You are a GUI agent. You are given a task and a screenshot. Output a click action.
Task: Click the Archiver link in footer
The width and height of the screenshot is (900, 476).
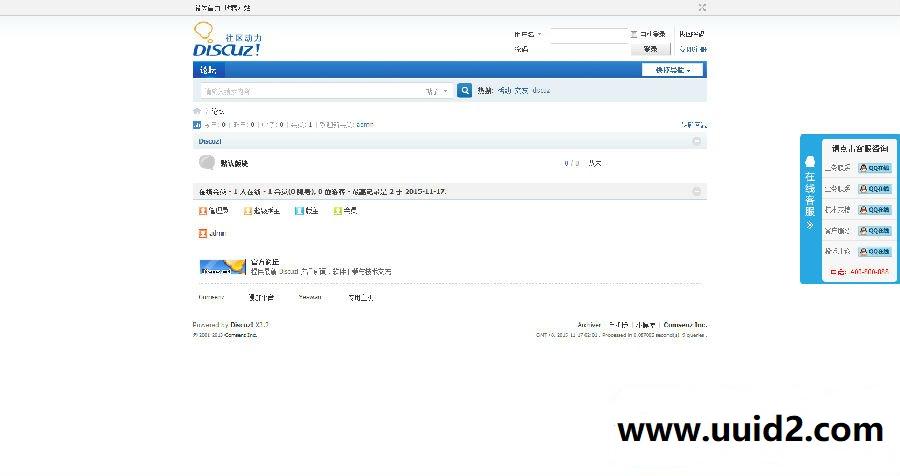589,324
